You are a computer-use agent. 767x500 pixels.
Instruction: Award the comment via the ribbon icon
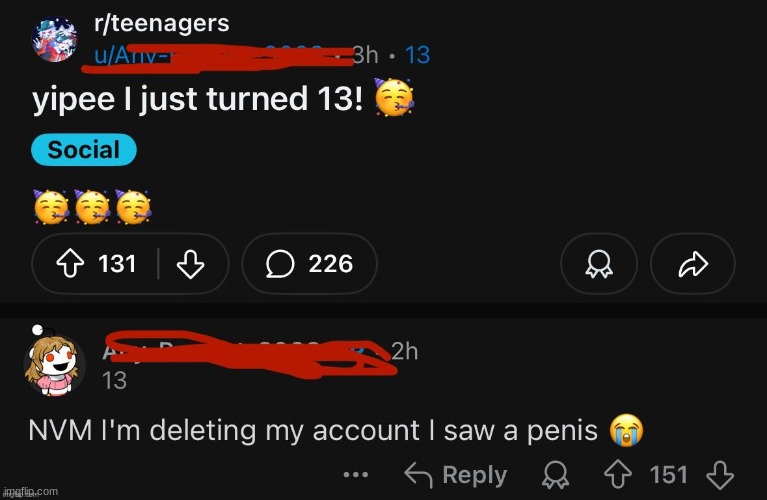click(556, 475)
